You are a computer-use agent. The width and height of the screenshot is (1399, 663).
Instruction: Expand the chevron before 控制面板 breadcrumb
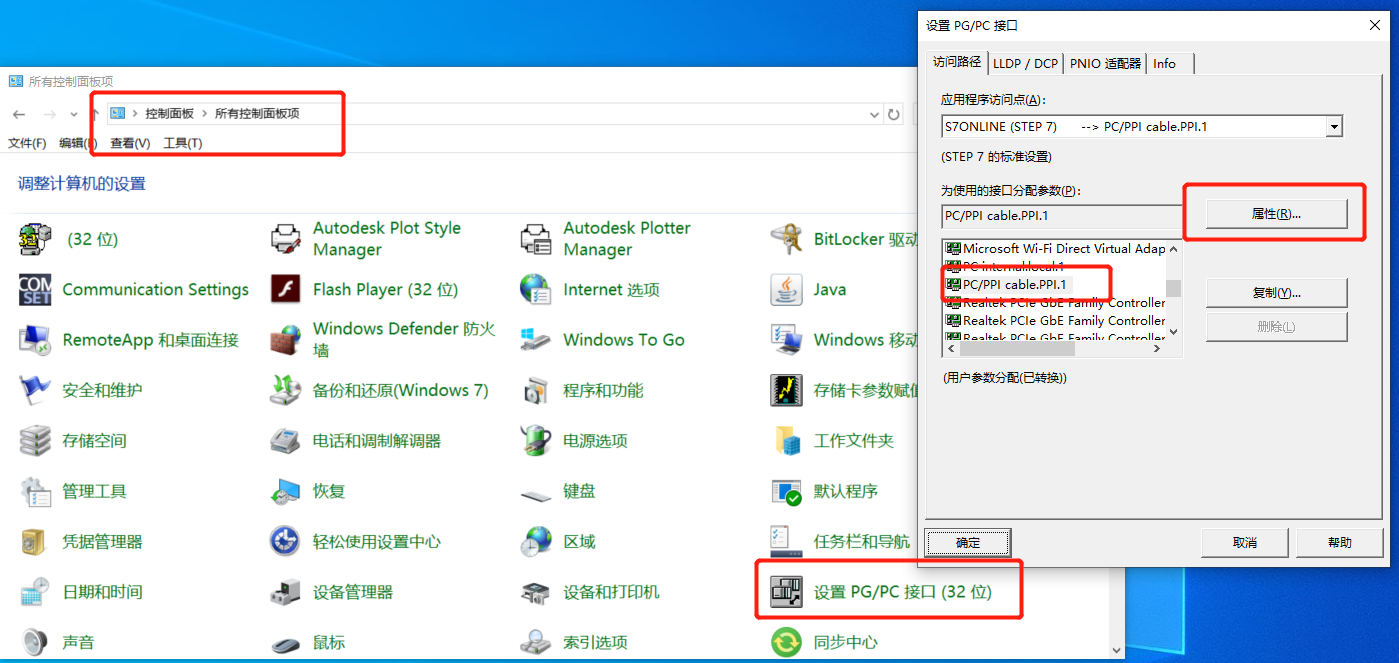tap(135, 114)
